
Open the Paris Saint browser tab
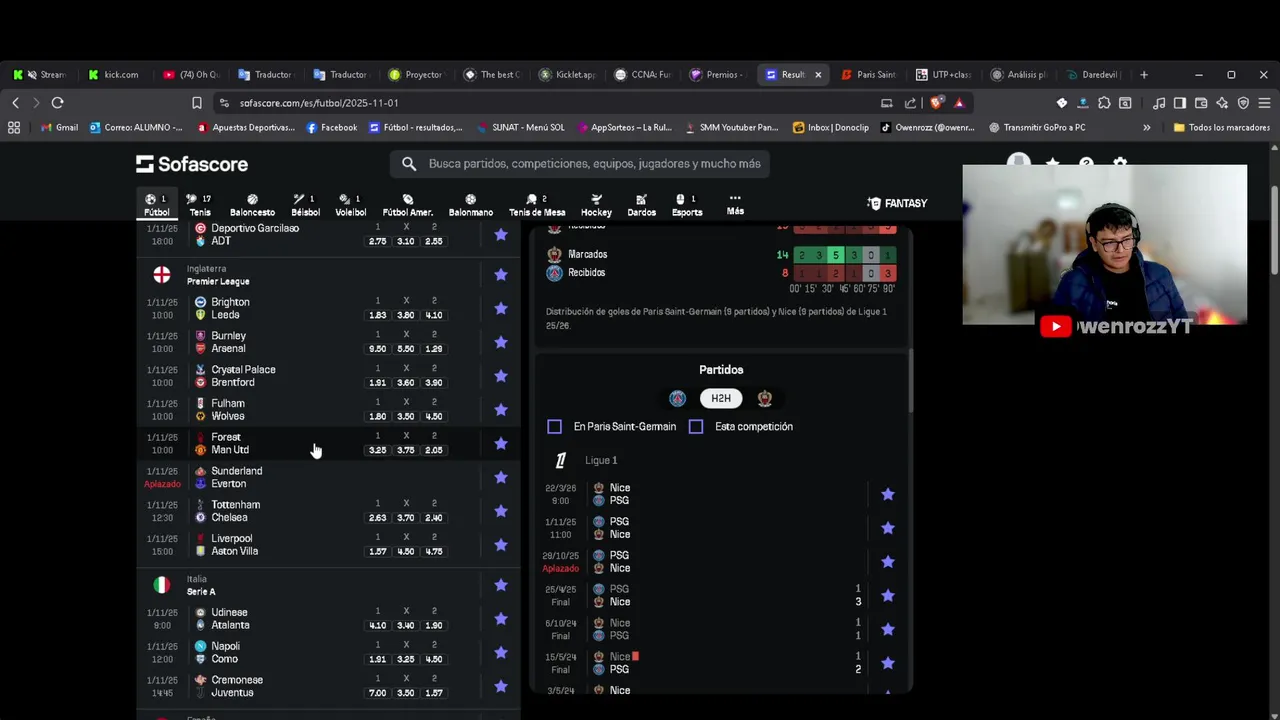click(869, 75)
